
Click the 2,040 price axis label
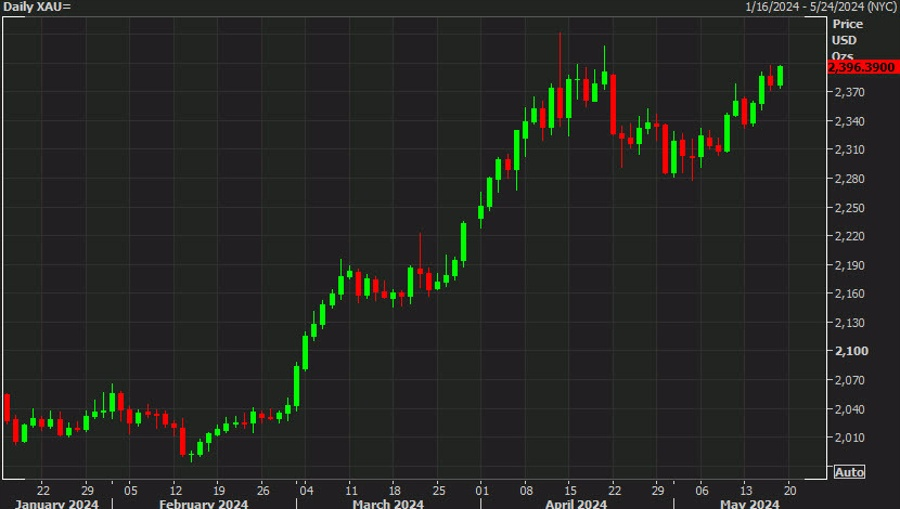[x=849, y=409]
